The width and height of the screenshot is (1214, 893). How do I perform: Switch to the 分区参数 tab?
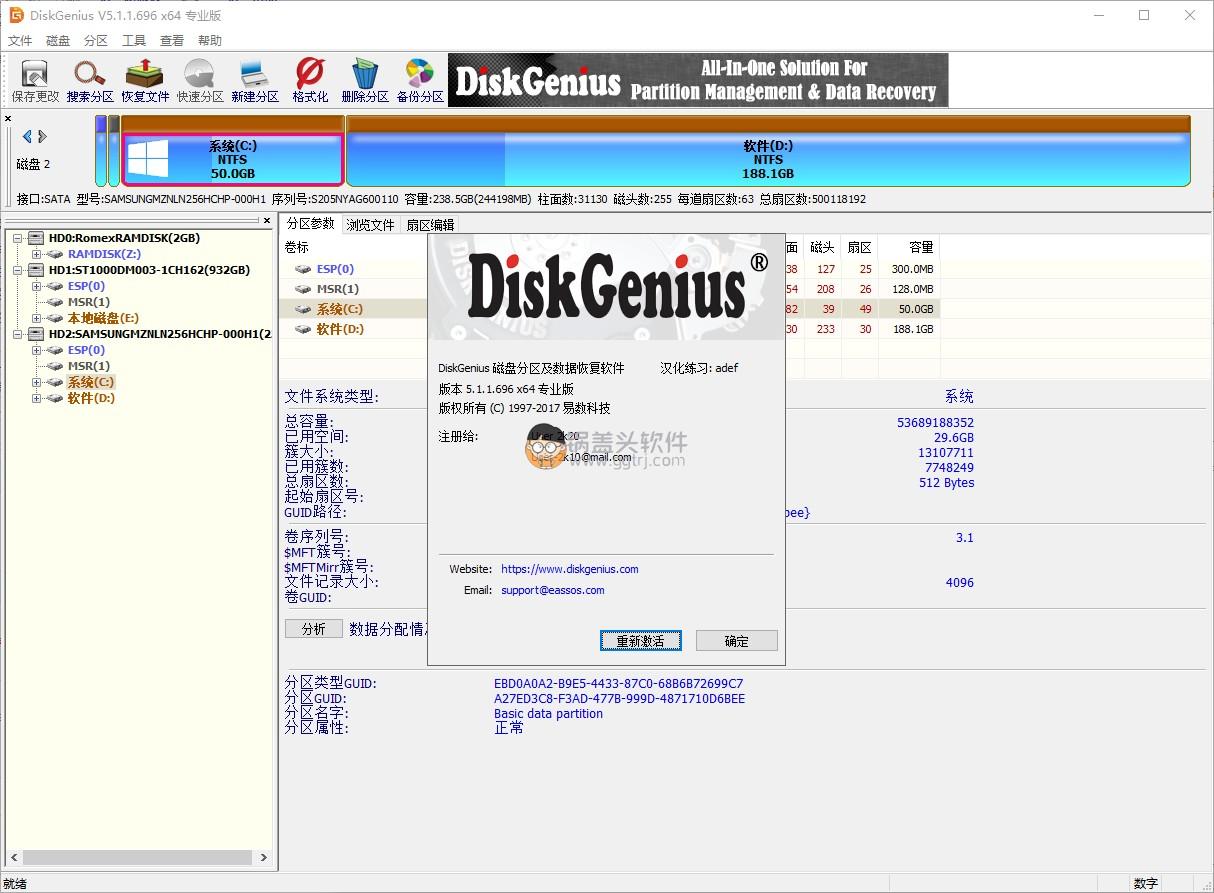coord(310,224)
